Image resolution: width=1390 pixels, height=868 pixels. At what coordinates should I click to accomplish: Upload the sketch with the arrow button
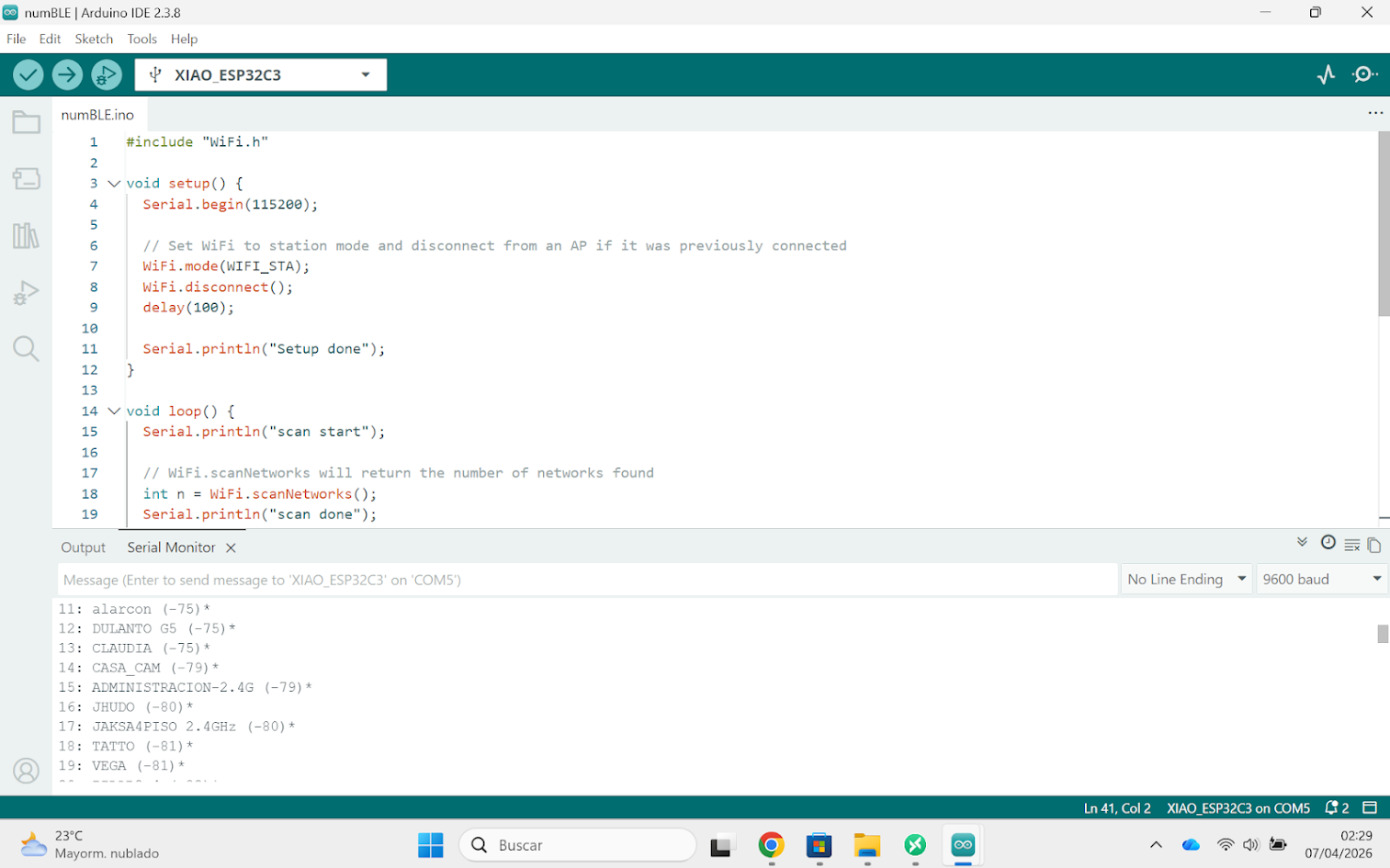67,74
